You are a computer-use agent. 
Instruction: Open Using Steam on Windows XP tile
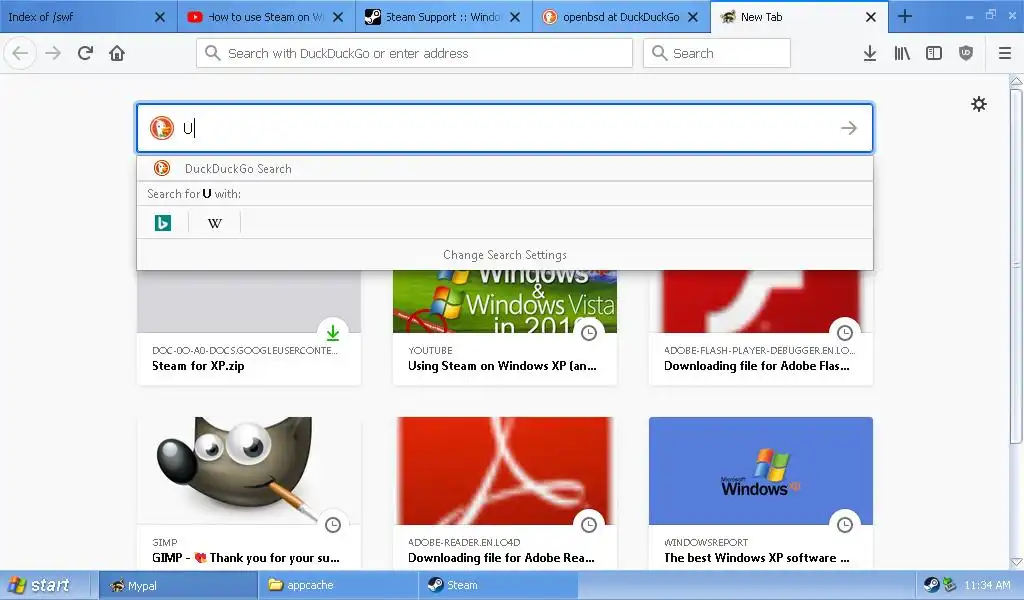pyautogui.click(x=505, y=328)
